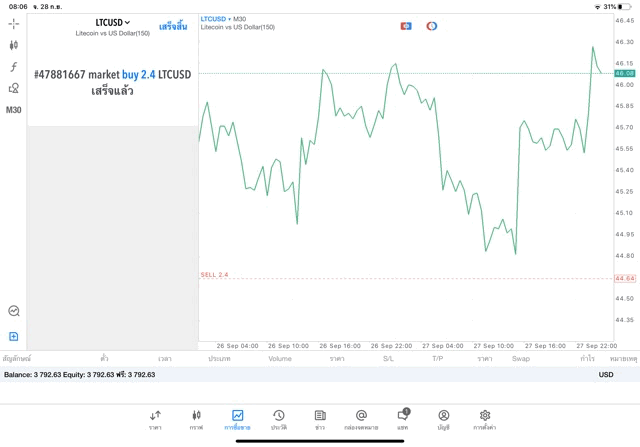Viewport: 640px width, 447px height.
Task: Change the M30 timeframe in sidebar
Action: [13, 110]
